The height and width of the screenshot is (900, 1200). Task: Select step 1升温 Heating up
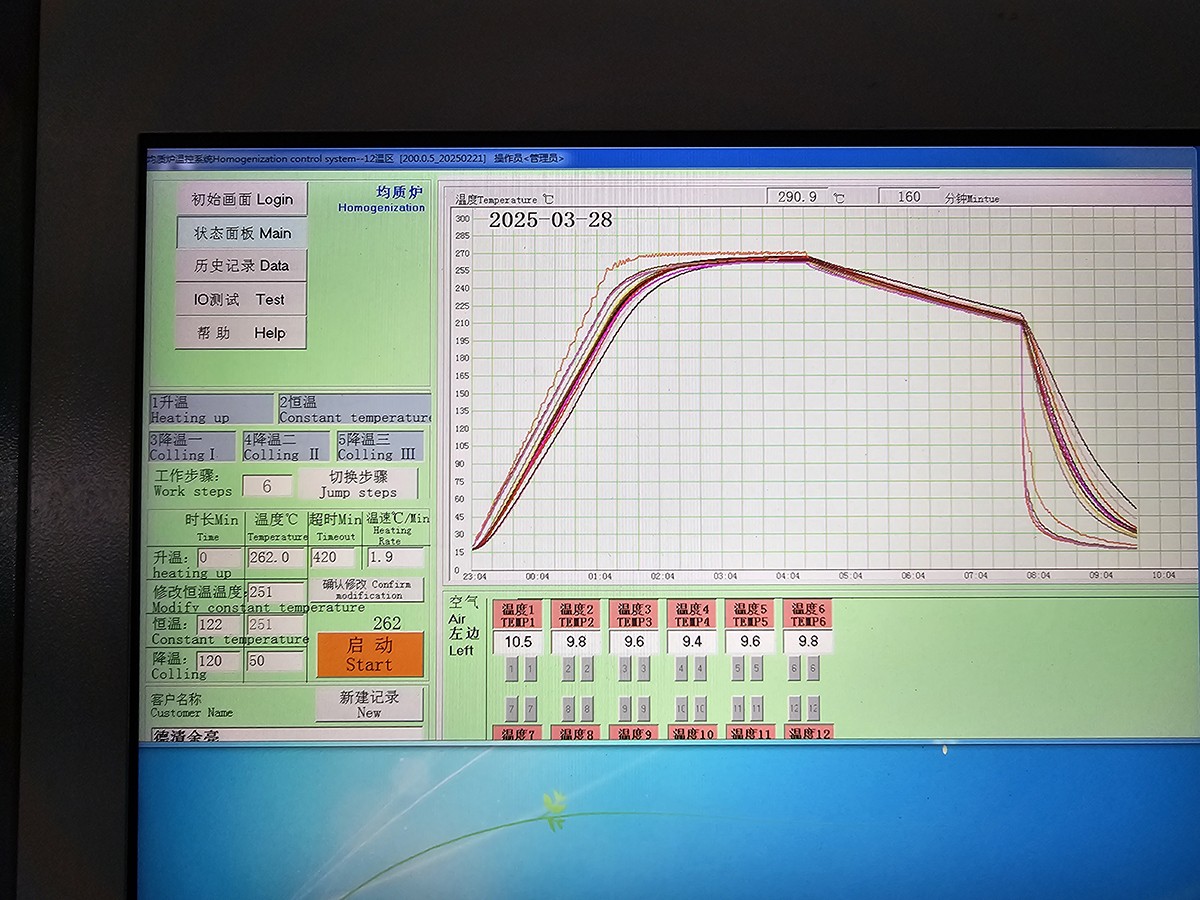click(x=211, y=409)
